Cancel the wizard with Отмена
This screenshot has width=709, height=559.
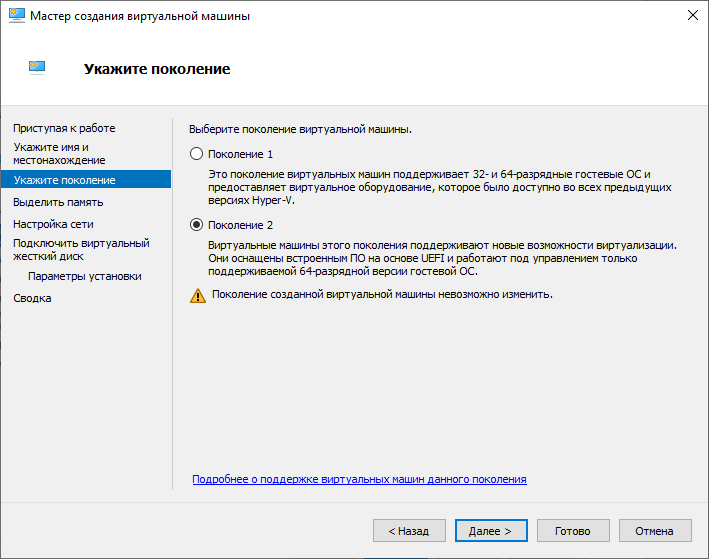[655, 531]
